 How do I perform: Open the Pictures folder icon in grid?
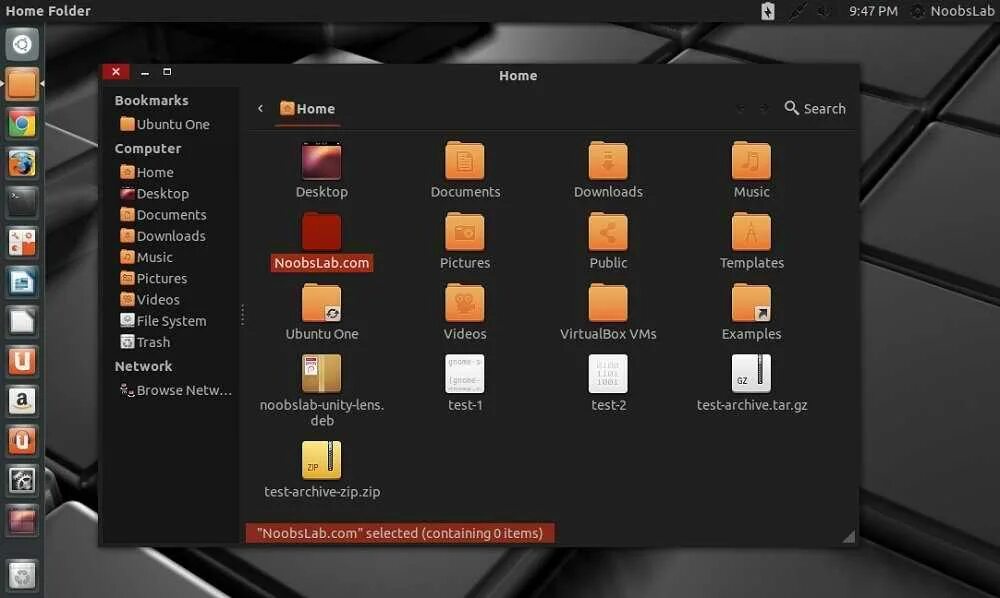pos(465,231)
